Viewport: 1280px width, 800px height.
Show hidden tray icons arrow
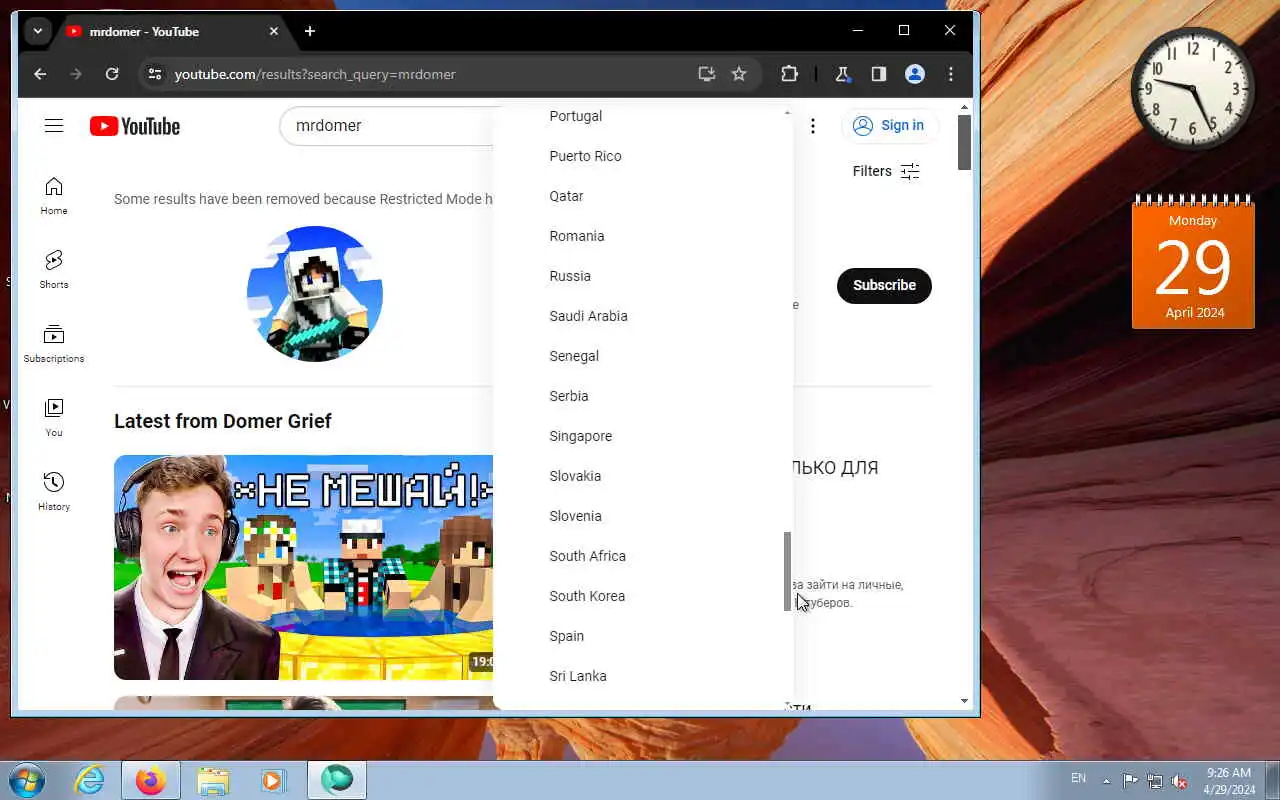1106,780
